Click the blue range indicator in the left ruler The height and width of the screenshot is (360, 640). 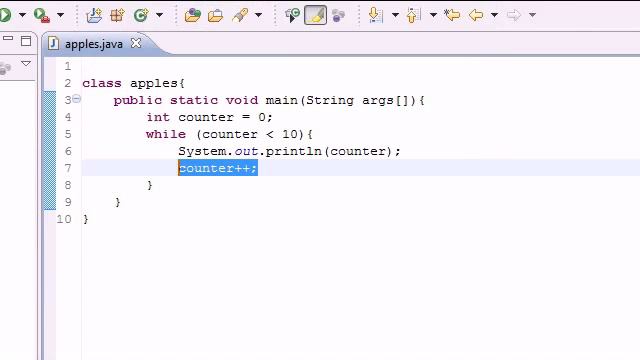(50, 151)
